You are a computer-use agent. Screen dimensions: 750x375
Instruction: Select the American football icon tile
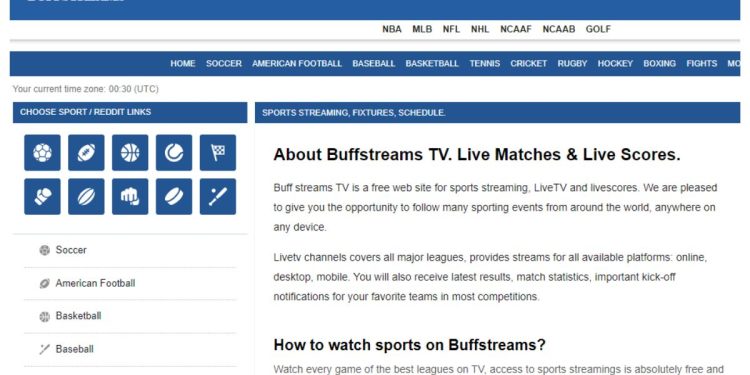pyautogui.click(x=86, y=153)
